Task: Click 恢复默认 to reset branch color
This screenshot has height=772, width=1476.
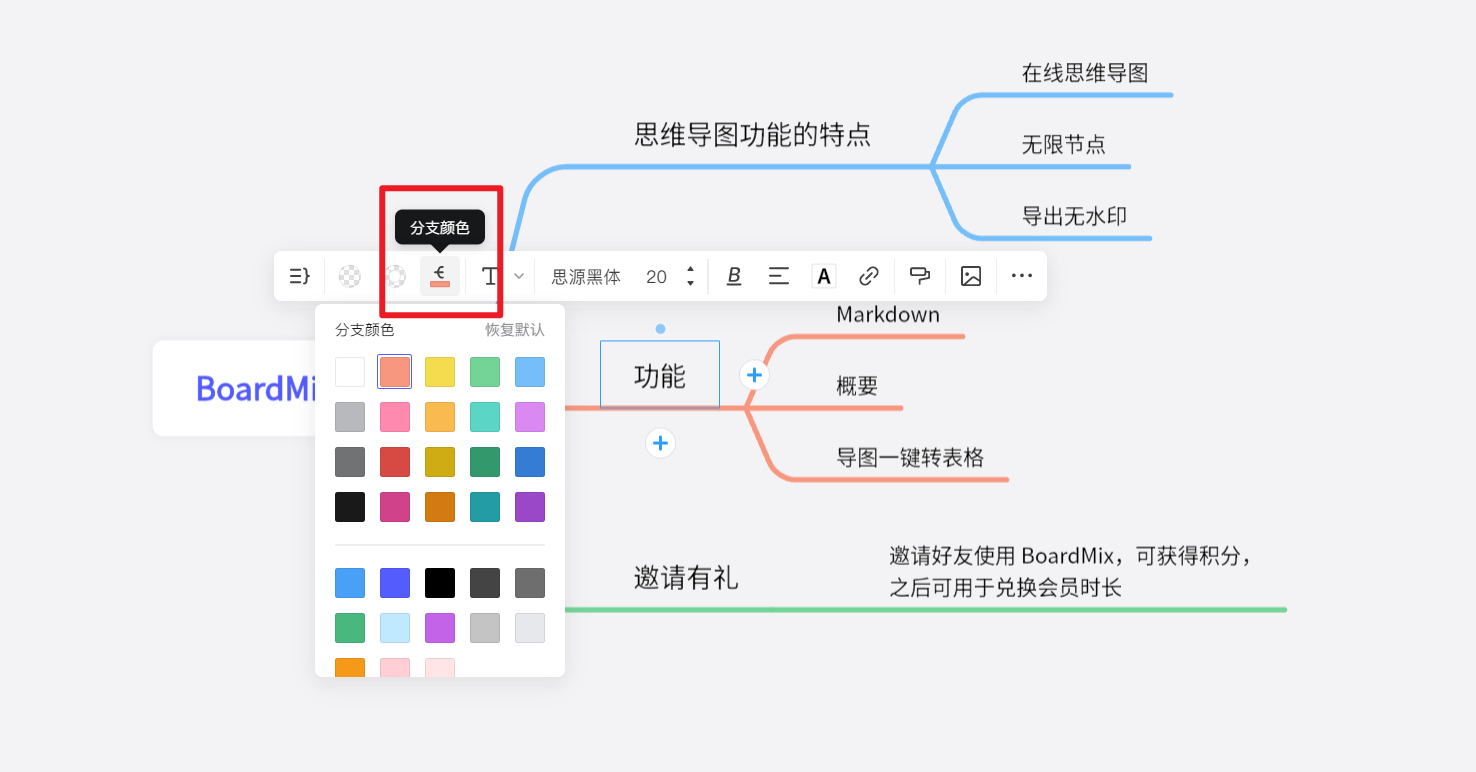Action: point(515,330)
